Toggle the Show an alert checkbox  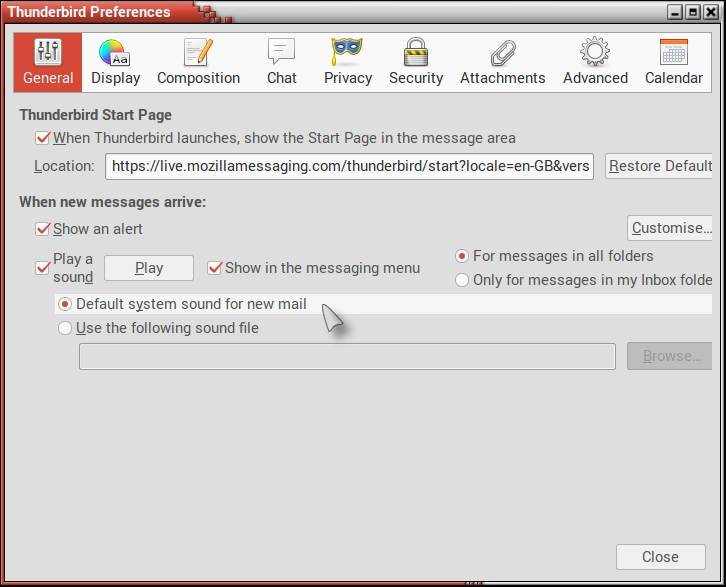(x=43, y=229)
